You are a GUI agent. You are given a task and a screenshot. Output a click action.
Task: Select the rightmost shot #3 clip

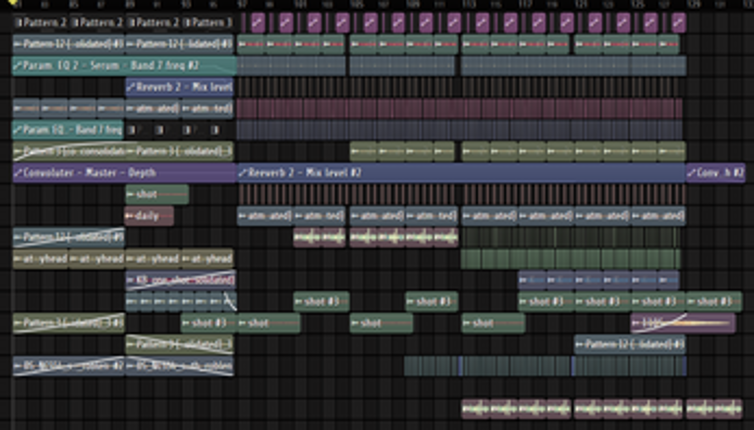tap(714, 302)
